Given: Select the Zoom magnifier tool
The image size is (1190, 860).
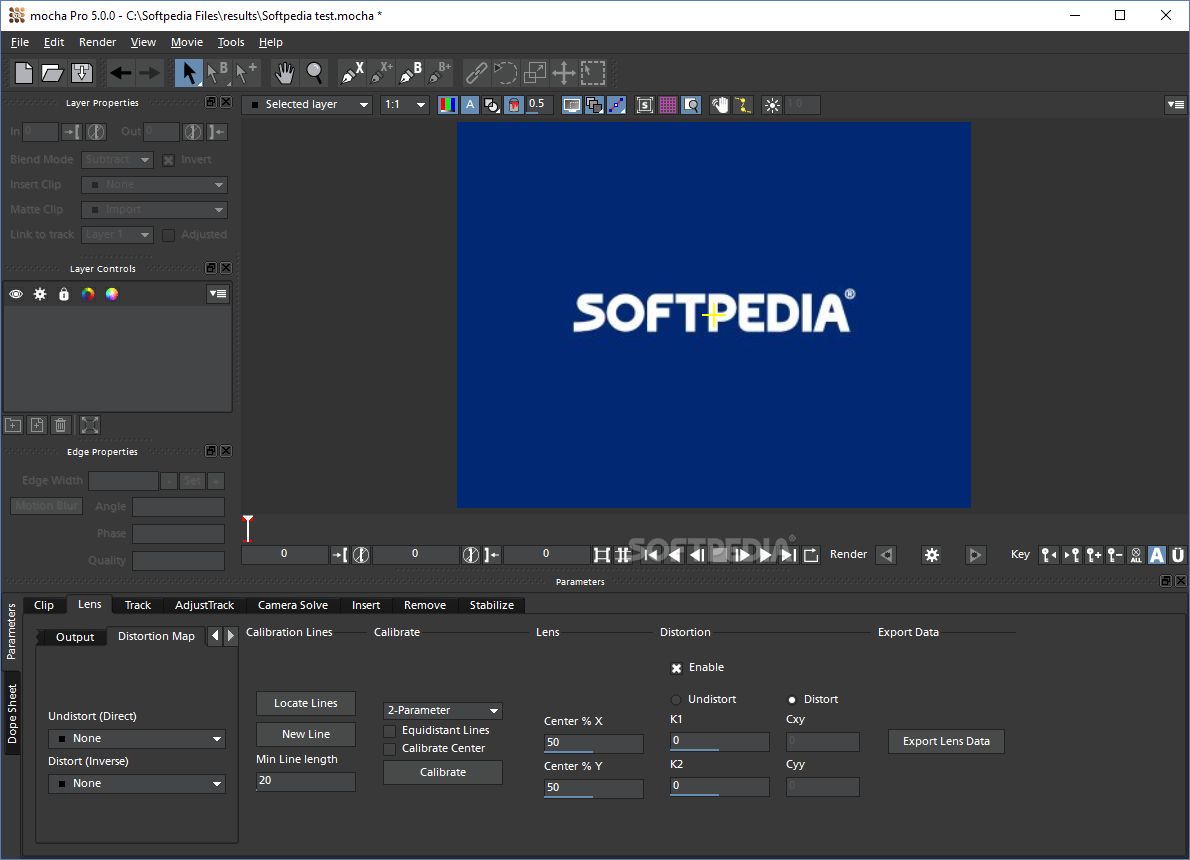Looking at the screenshot, I should click(x=314, y=73).
